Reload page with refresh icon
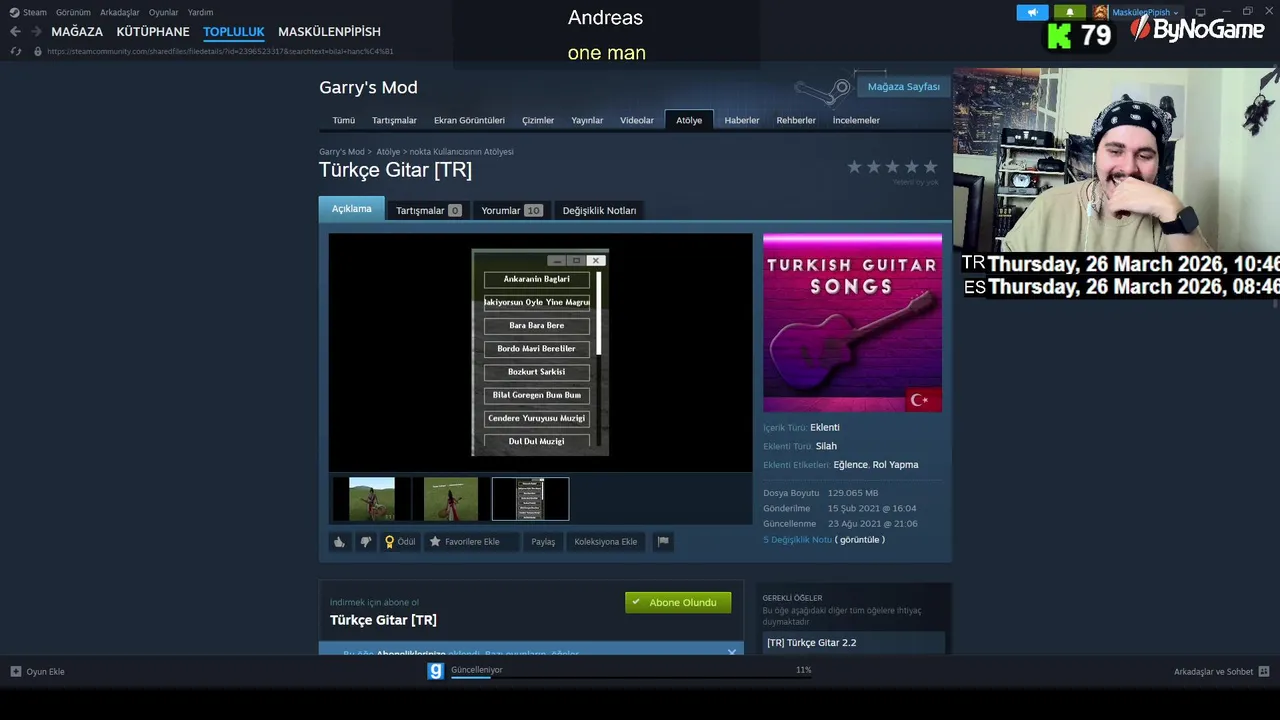The height and width of the screenshot is (720, 1280). pyautogui.click(x=16, y=51)
